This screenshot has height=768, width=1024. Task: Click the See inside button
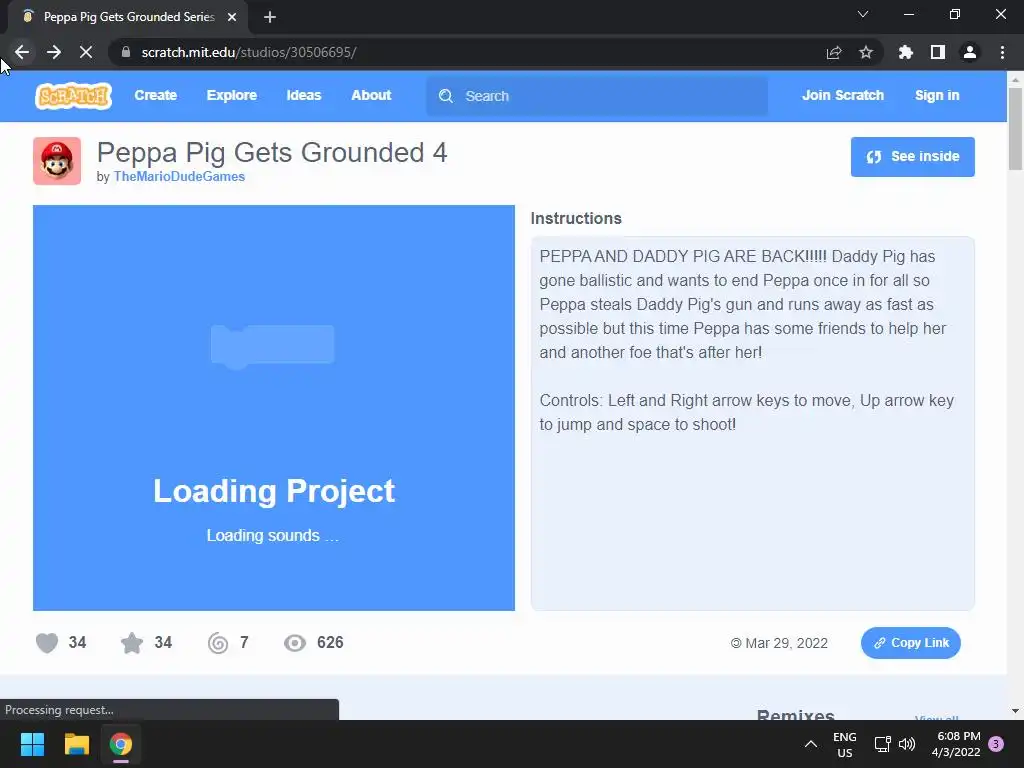(912, 157)
